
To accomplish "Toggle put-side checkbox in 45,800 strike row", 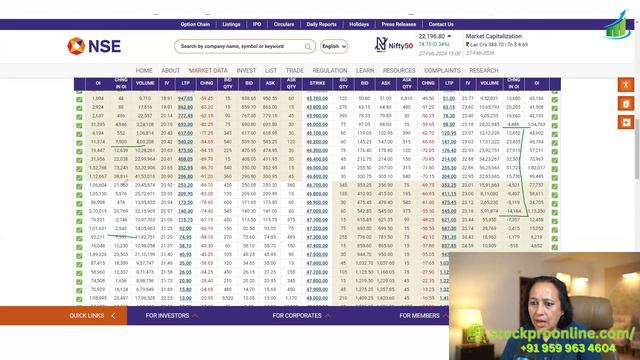I will point(555,108).
